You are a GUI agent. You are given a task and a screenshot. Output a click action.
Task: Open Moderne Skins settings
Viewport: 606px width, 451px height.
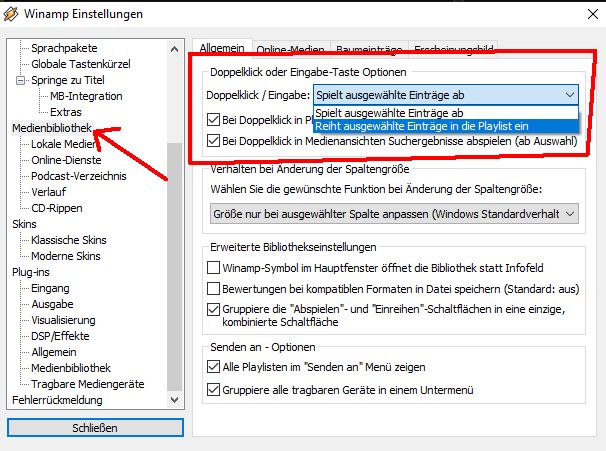tap(66, 256)
